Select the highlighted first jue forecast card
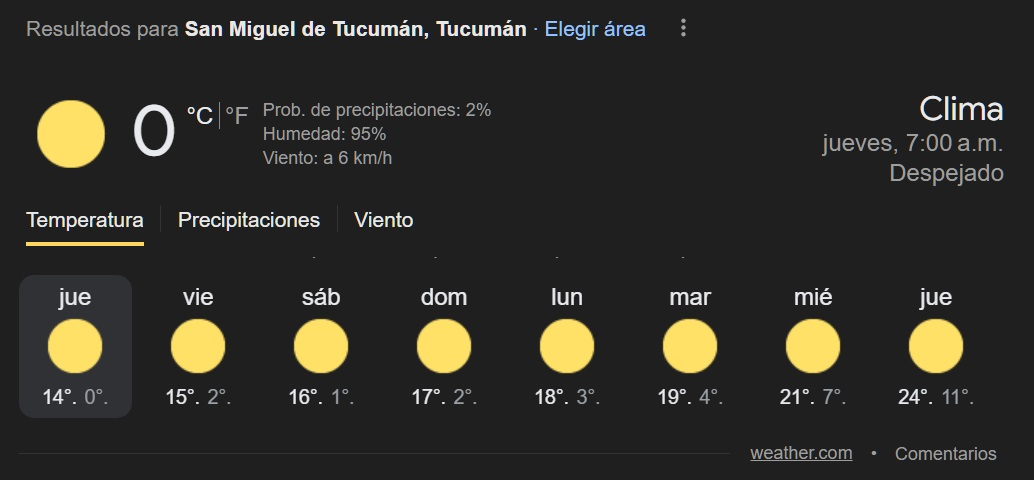Screen dimensions: 1034x480 pos(75,346)
